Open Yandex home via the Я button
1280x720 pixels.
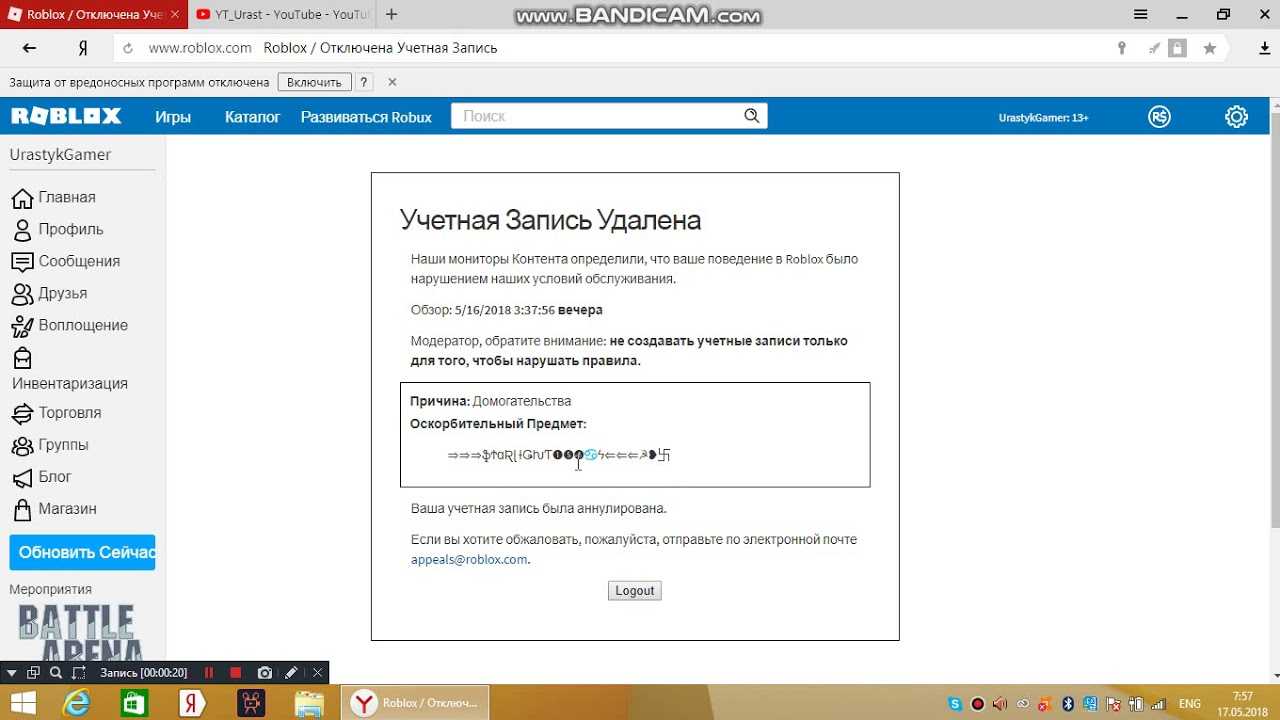click(83, 48)
